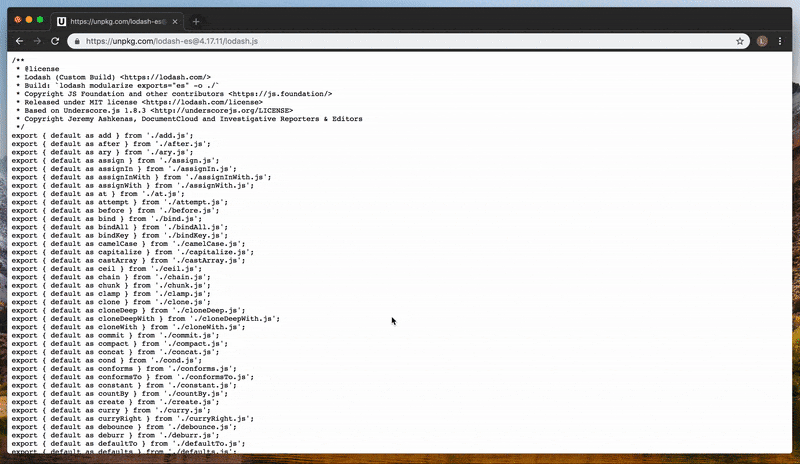Screen dimensions: 800x464
Task: Click the export line for './at.js'
Action: point(98,194)
